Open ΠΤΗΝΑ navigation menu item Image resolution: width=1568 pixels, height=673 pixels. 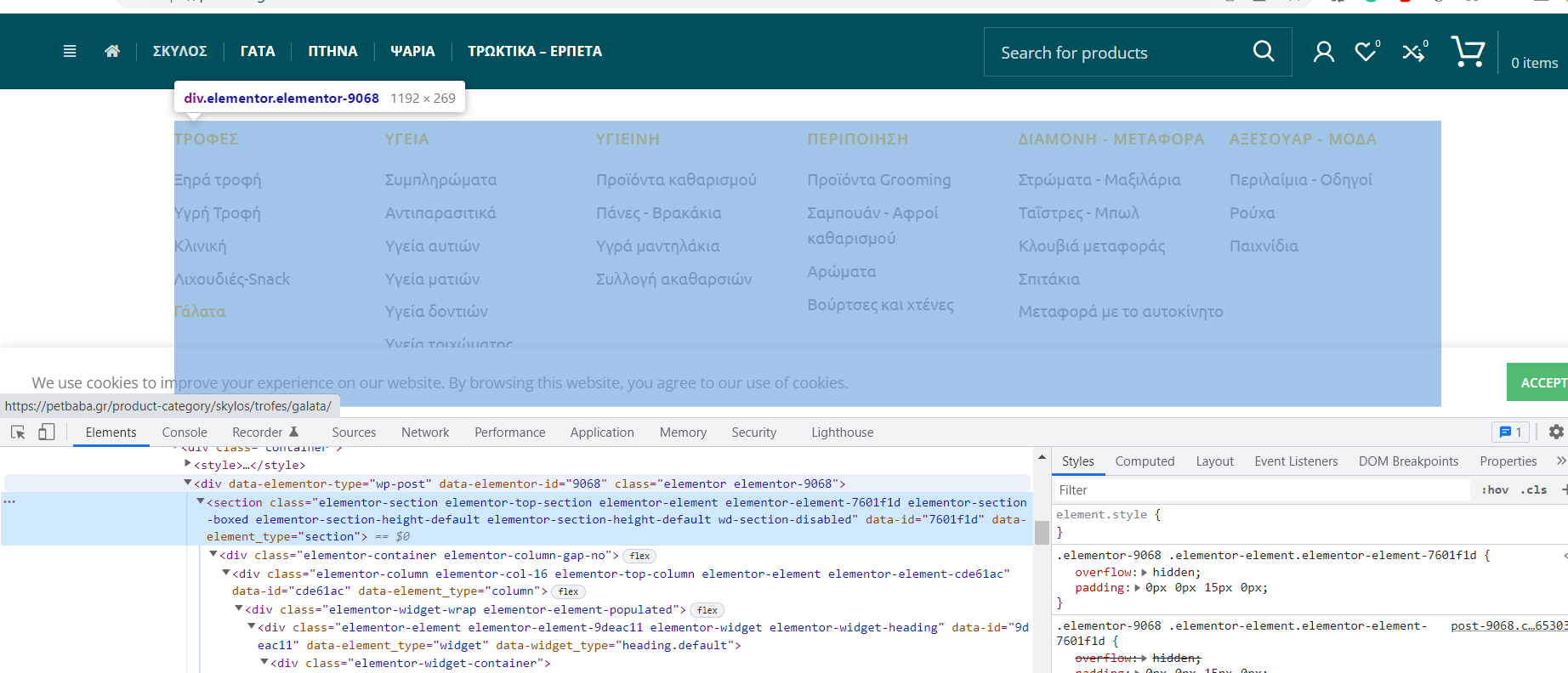pyautogui.click(x=332, y=51)
